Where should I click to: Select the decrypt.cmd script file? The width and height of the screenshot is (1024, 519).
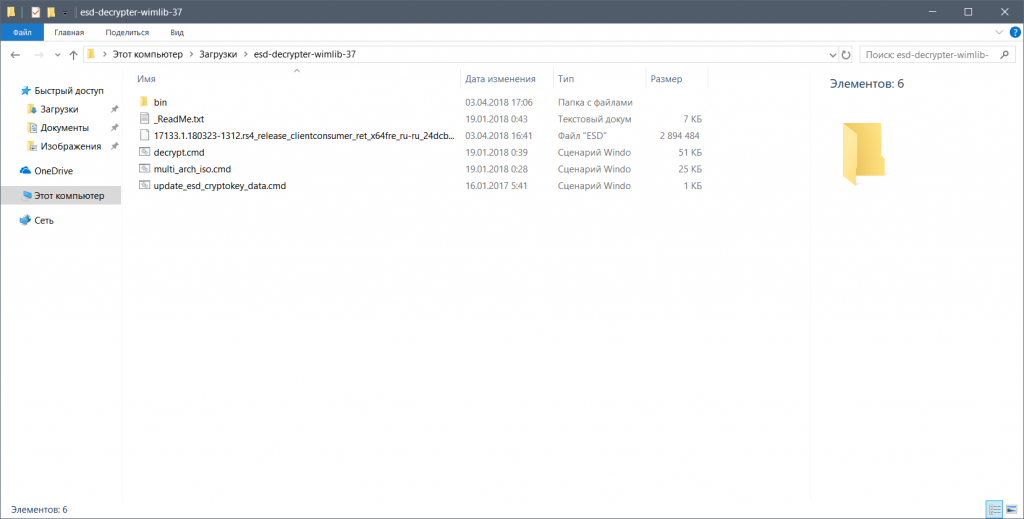[178, 152]
